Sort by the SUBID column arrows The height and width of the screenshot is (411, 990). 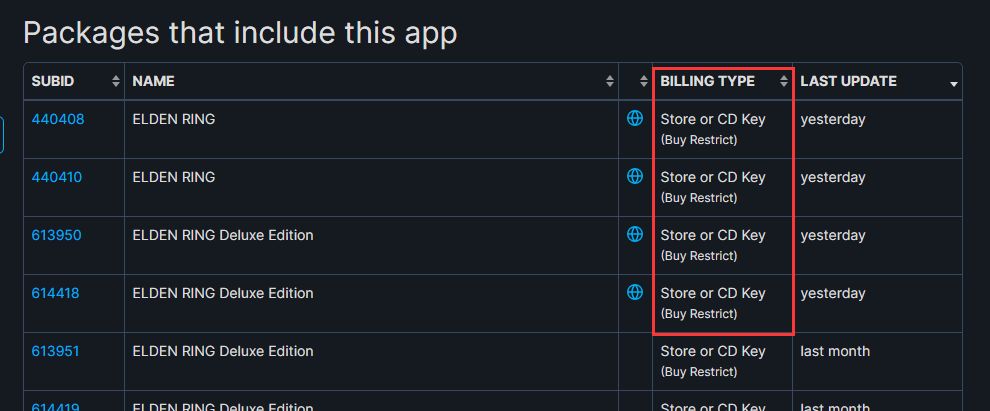116,81
